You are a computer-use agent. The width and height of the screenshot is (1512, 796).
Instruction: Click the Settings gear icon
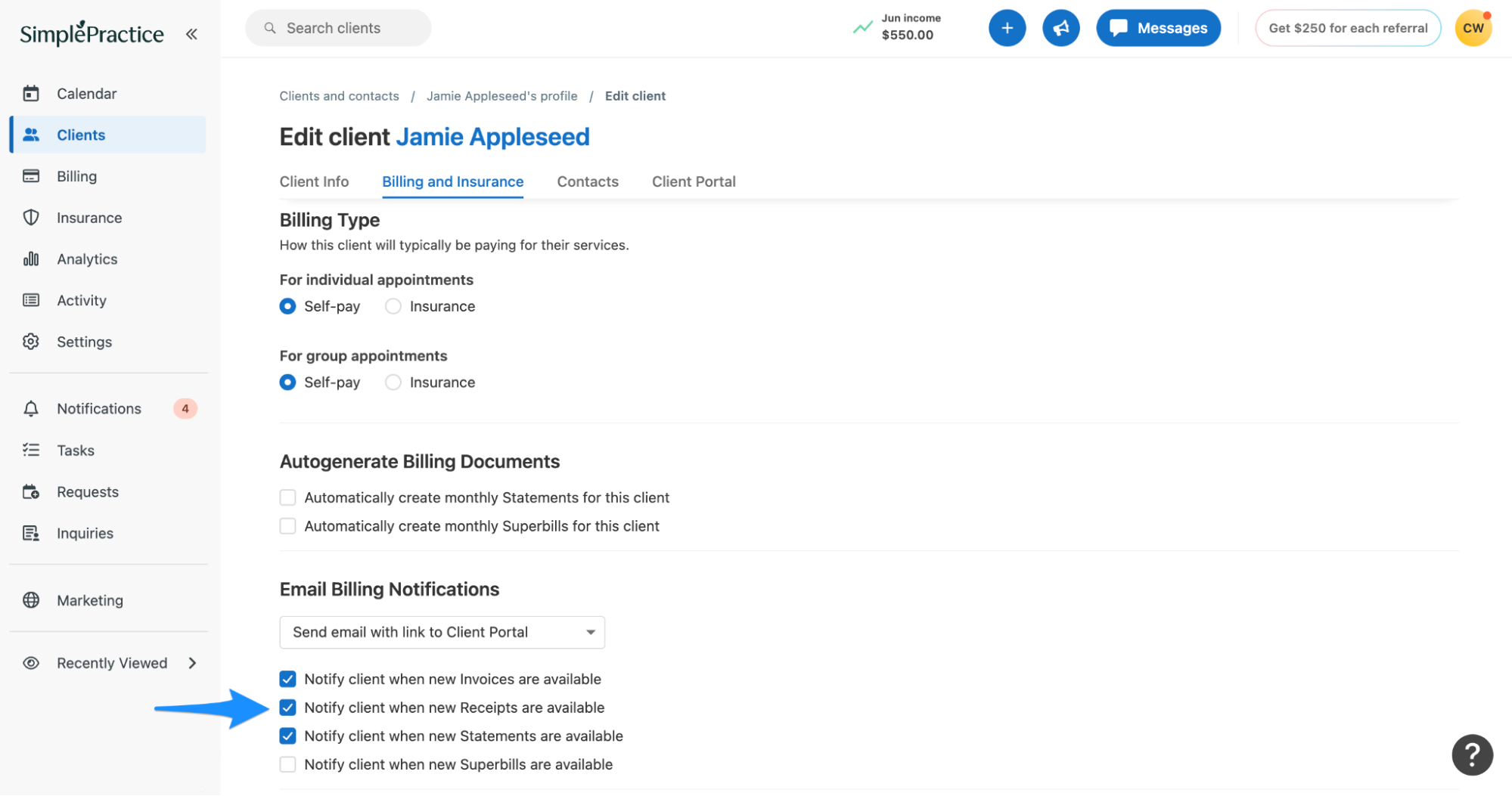[31, 342]
